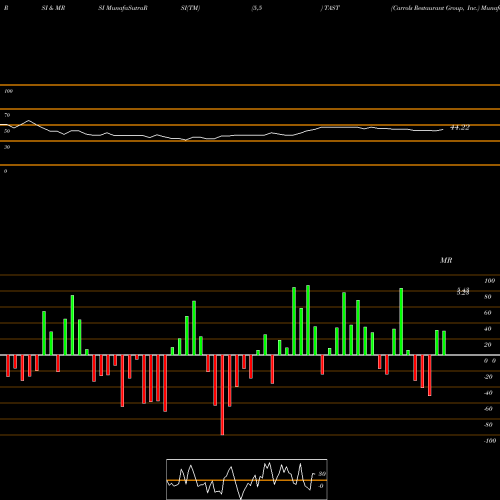Click the tallest red bar reaching -100
The width and height of the screenshot is (500, 500).
[222, 395]
